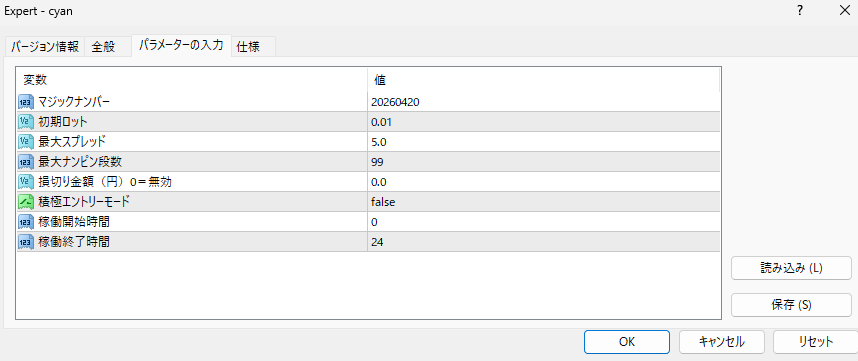Click the integer icon beside 稼働終了時間

point(26,241)
